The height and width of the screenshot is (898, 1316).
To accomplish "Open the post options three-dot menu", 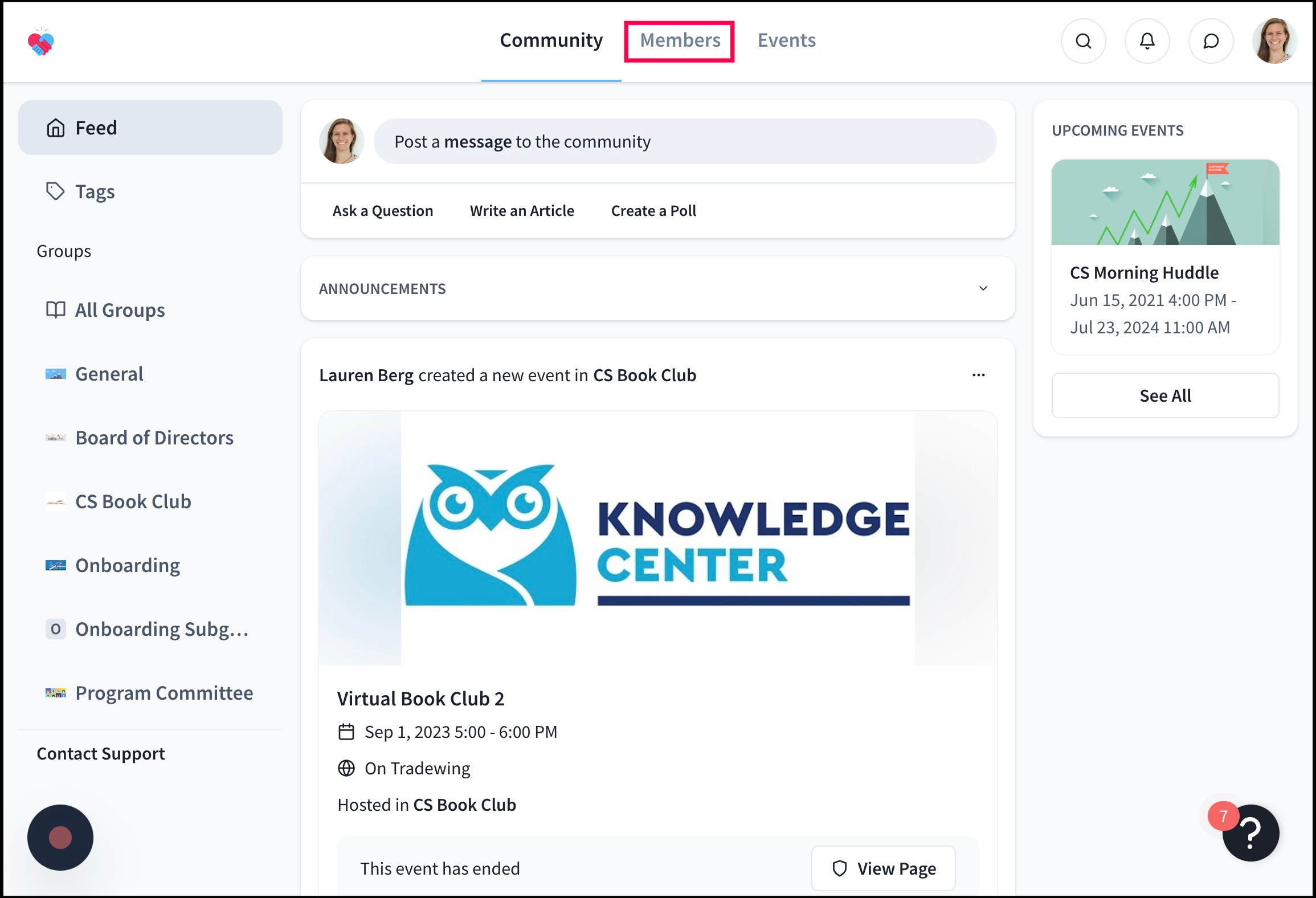I will point(979,375).
